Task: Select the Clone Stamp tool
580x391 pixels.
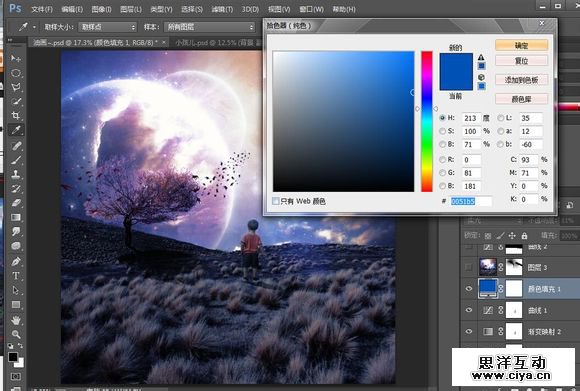Action: 16,174
